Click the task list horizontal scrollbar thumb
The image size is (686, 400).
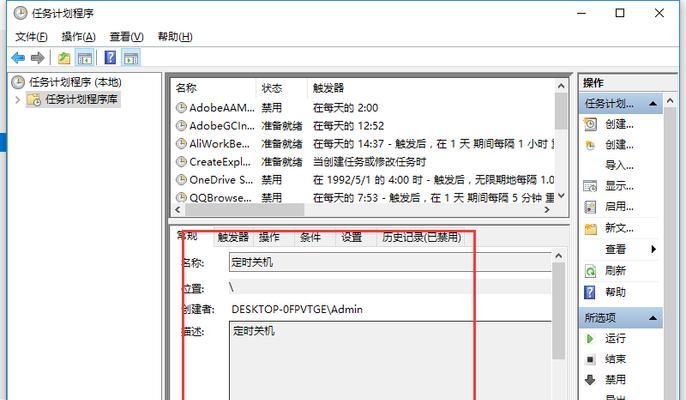tap(245, 210)
